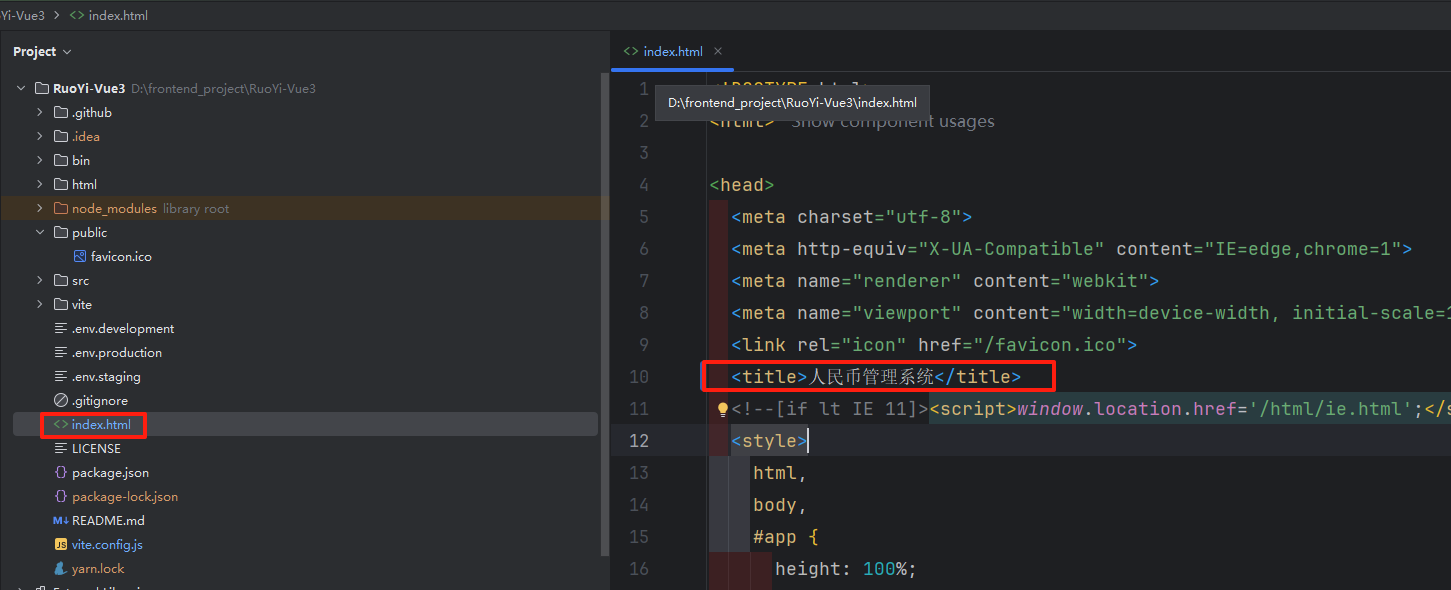Viewport: 1451px width, 590px height.
Task: Select the public folder label
Action: pyautogui.click(x=89, y=233)
